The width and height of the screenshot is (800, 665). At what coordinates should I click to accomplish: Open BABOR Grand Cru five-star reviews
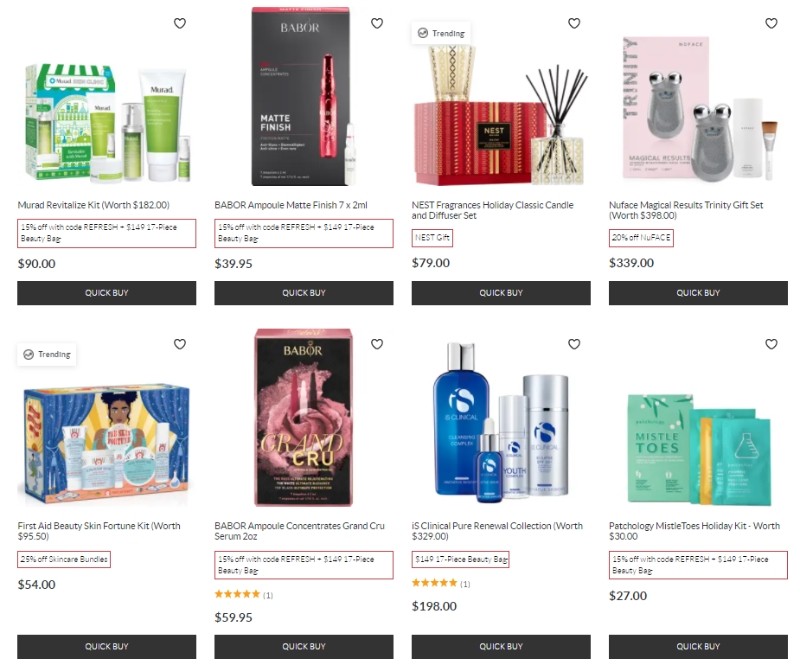coord(243,595)
